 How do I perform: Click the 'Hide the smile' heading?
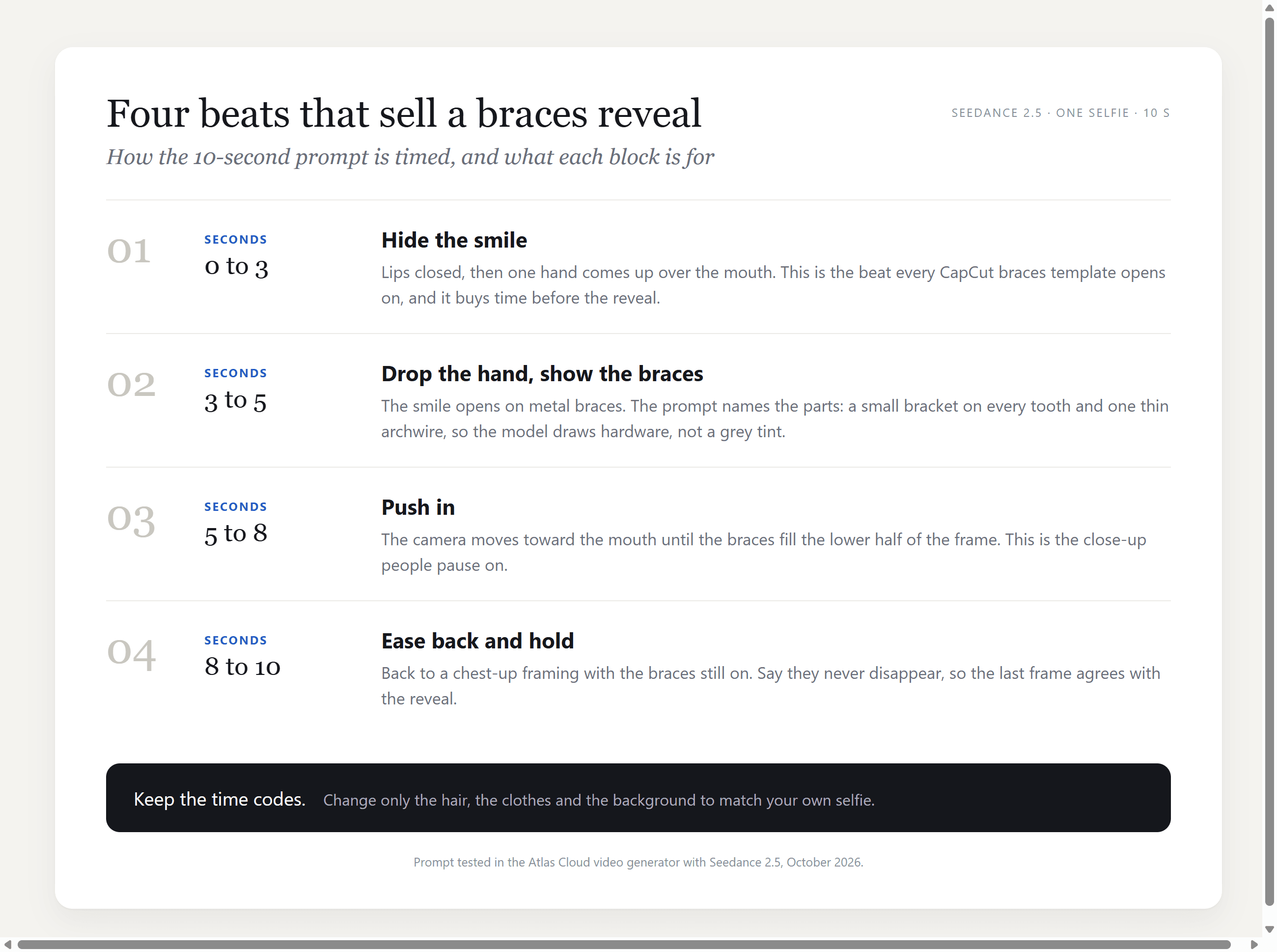(454, 240)
